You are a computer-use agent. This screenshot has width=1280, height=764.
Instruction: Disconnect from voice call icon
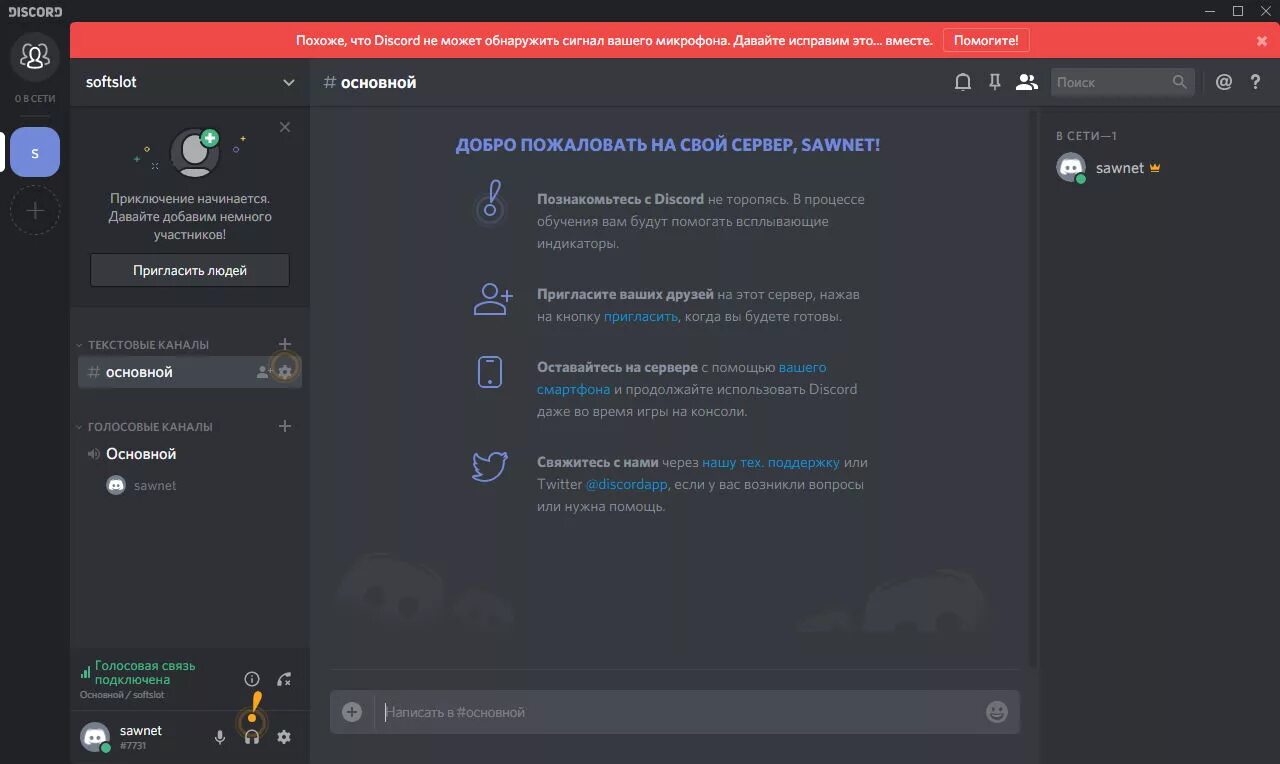284,679
